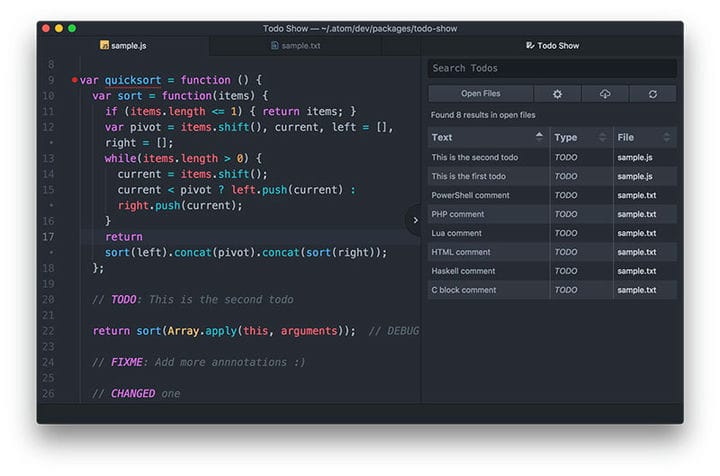
Task: Focus the Search Todos input field
Action: click(552, 68)
